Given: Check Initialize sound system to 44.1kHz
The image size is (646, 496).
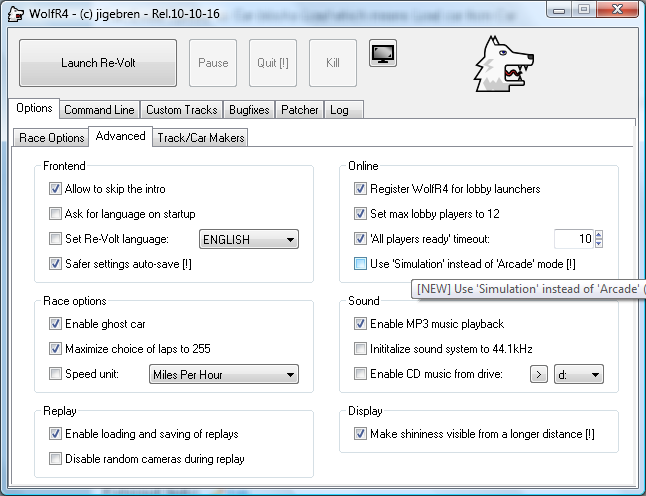Looking at the screenshot, I should point(360,349).
